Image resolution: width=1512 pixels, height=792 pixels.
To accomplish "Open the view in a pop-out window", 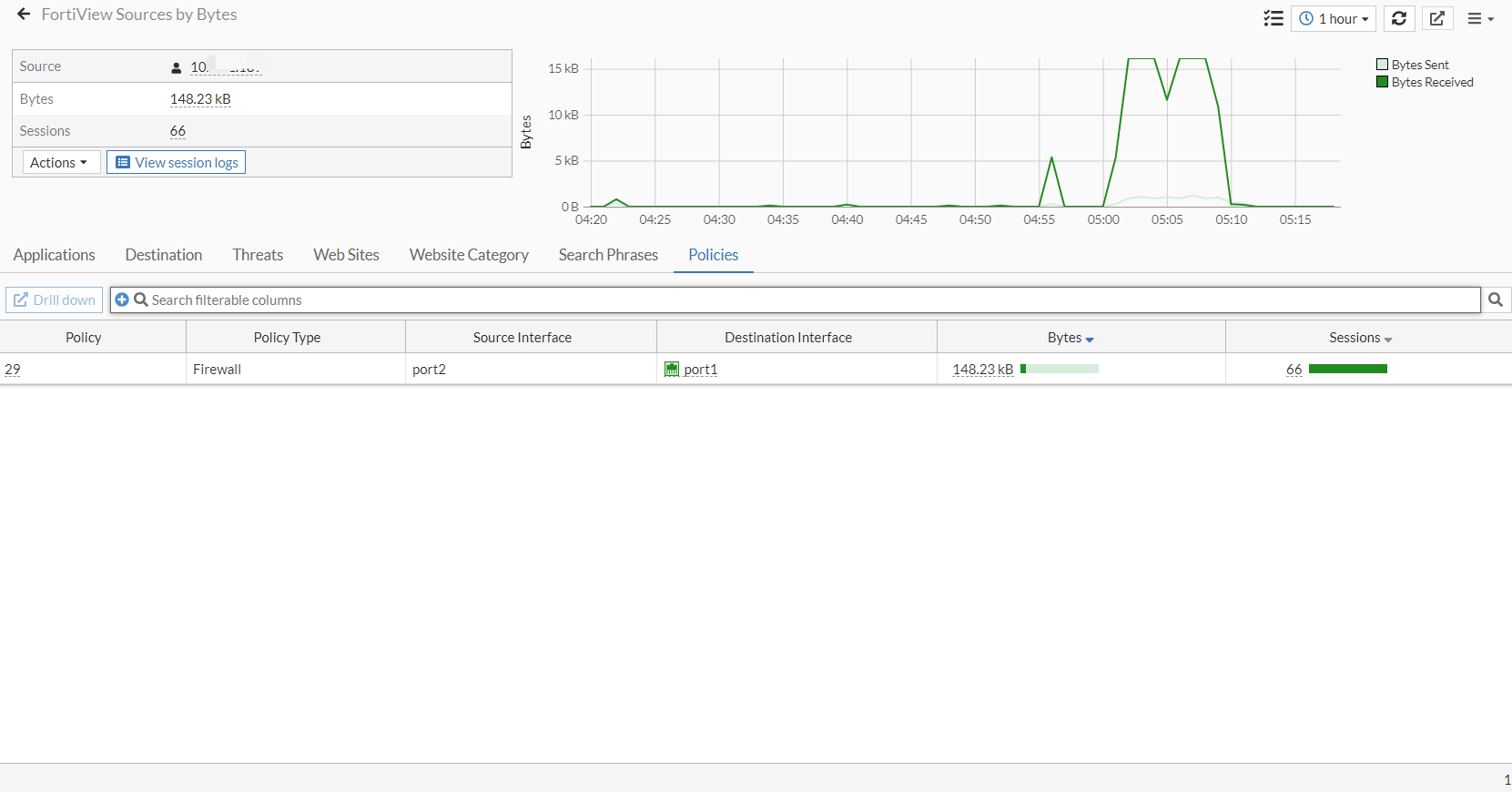I will click(x=1437, y=18).
